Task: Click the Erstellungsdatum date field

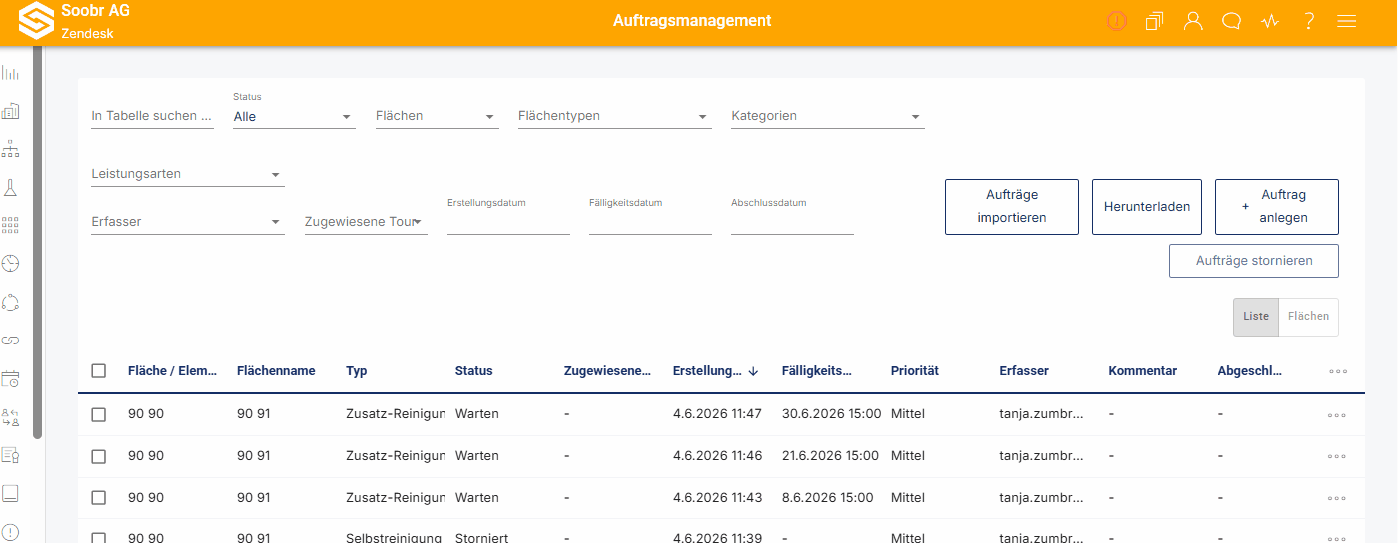Action: (508, 222)
